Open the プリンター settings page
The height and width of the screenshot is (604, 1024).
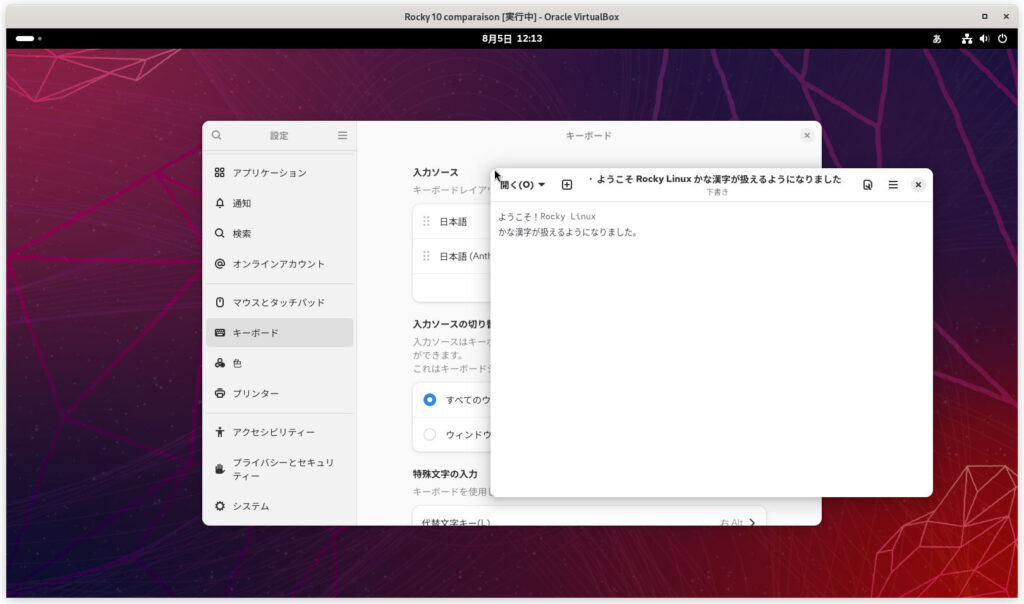pyautogui.click(x=280, y=393)
